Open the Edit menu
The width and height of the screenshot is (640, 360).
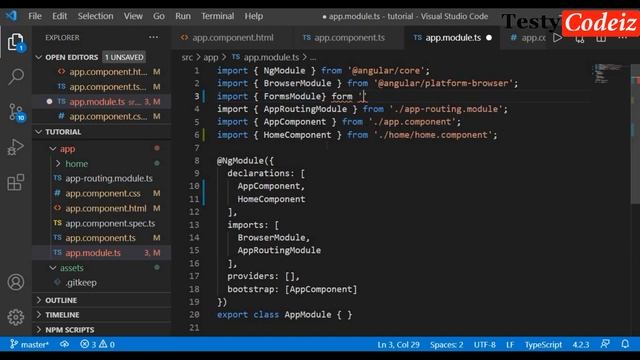tap(59, 16)
